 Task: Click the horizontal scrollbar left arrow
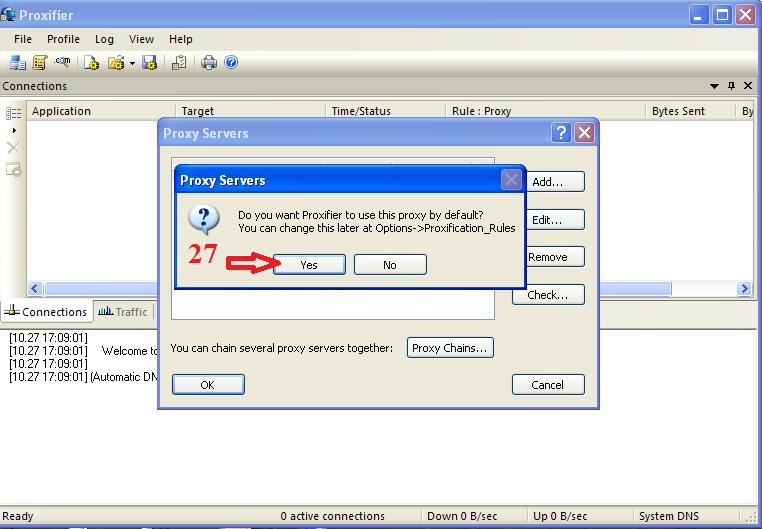point(35,289)
